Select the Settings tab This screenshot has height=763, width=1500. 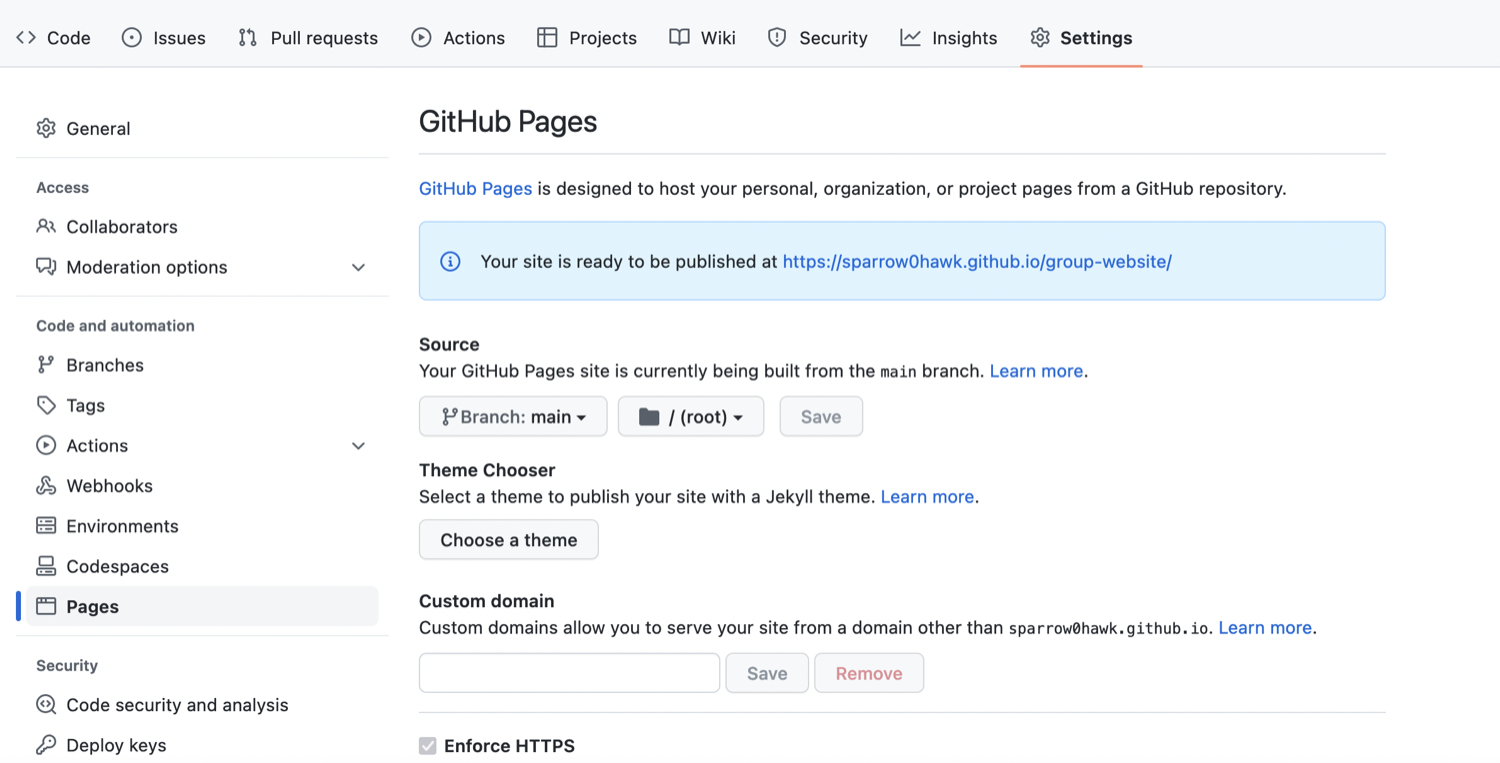point(1081,38)
